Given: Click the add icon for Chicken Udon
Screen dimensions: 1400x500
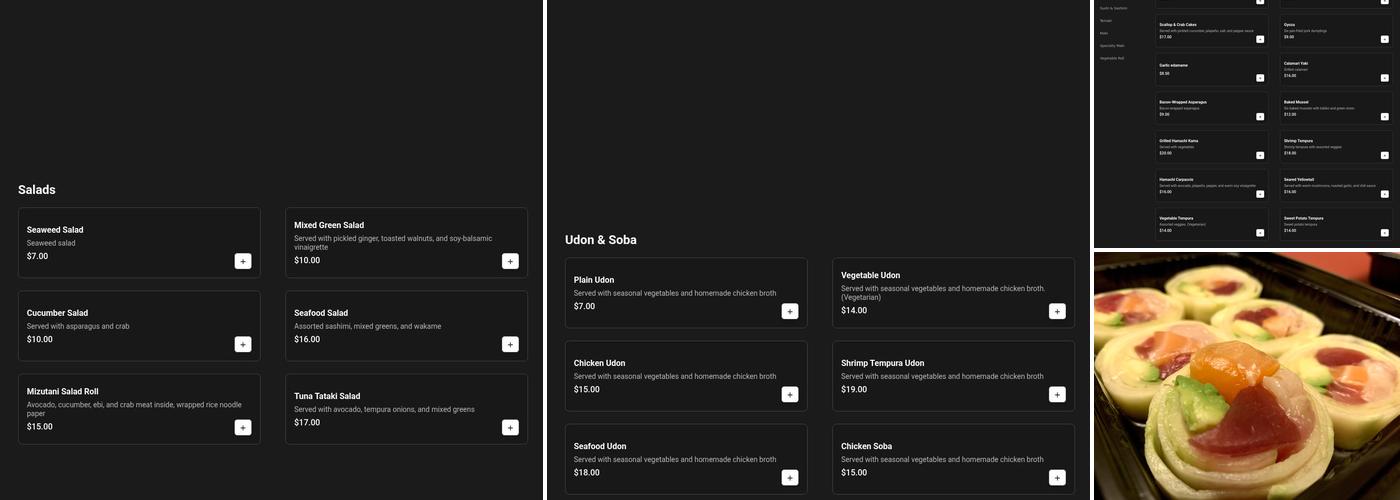Looking at the screenshot, I should [790, 394].
